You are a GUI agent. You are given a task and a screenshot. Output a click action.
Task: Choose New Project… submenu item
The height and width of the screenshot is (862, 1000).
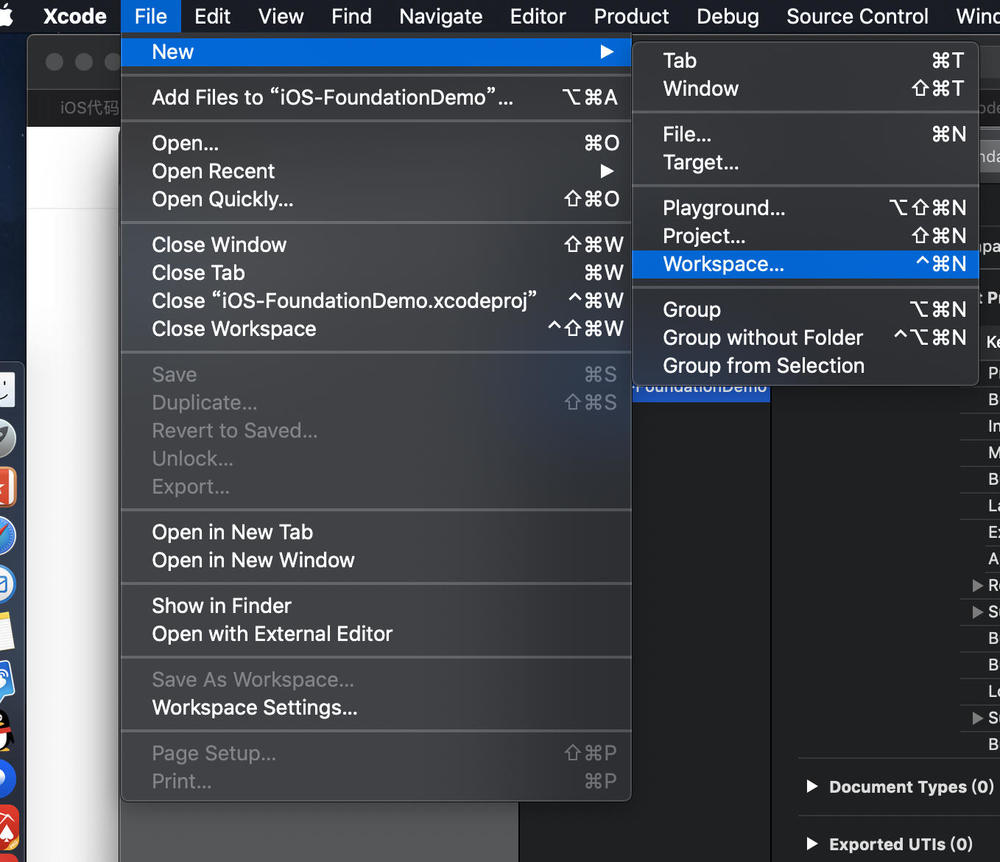805,236
